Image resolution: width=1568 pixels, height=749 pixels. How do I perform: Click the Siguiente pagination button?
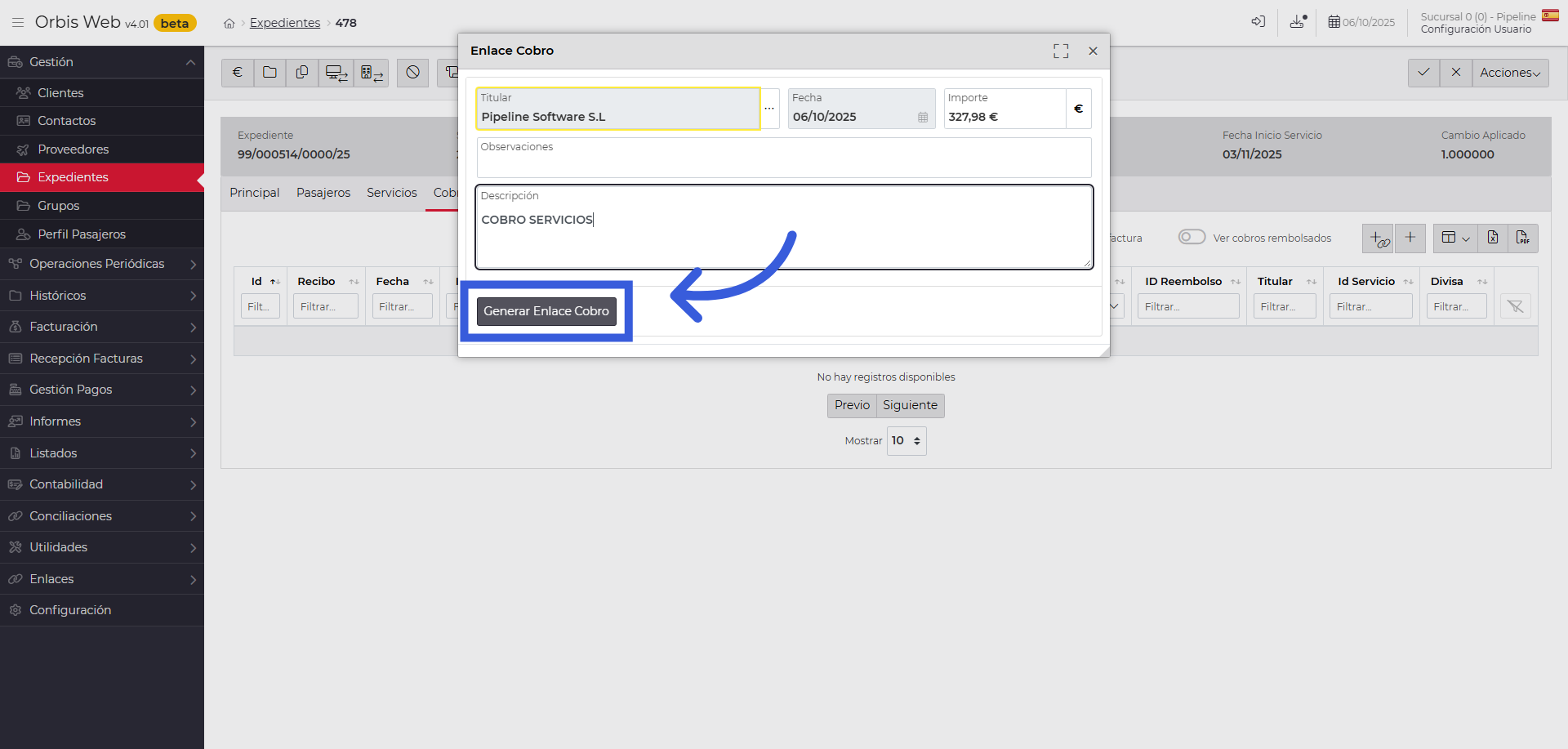(x=910, y=405)
